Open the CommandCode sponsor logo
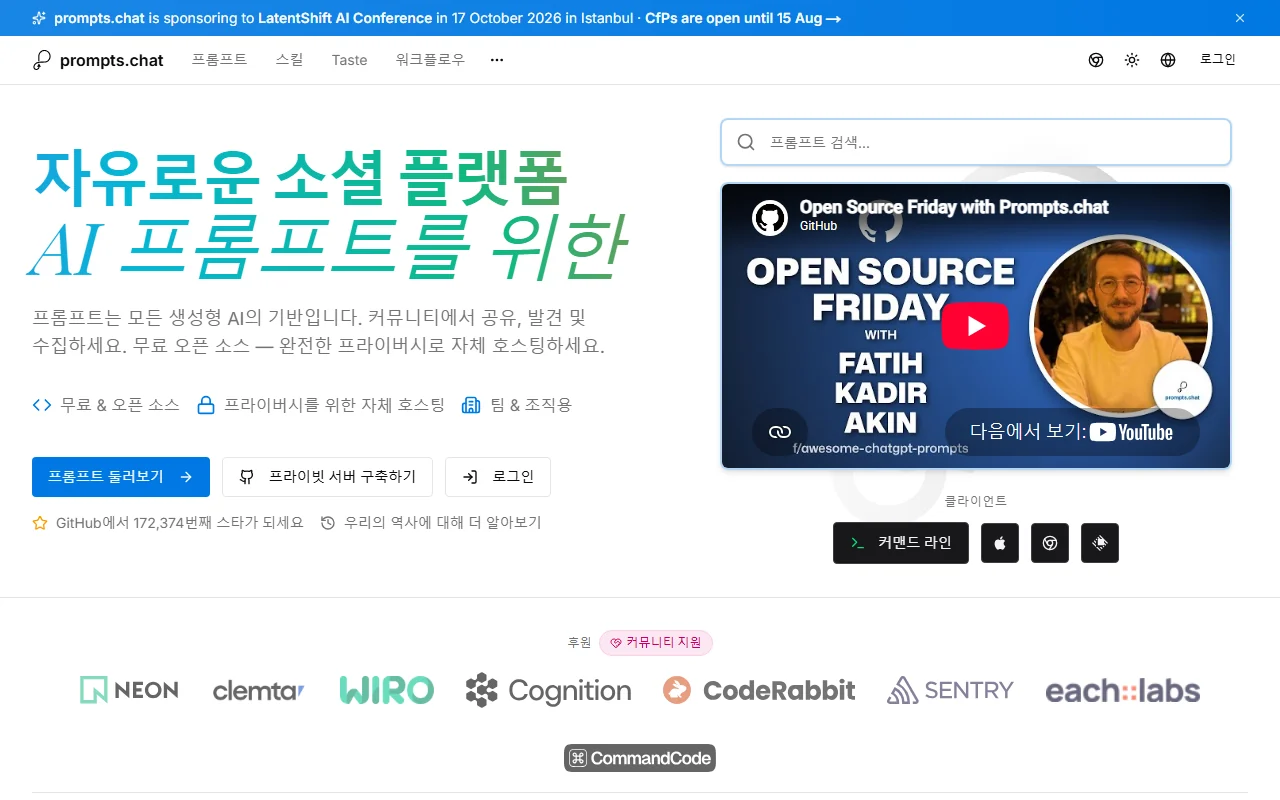The height and width of the screenshot is (800, 1280). (640, 758)
